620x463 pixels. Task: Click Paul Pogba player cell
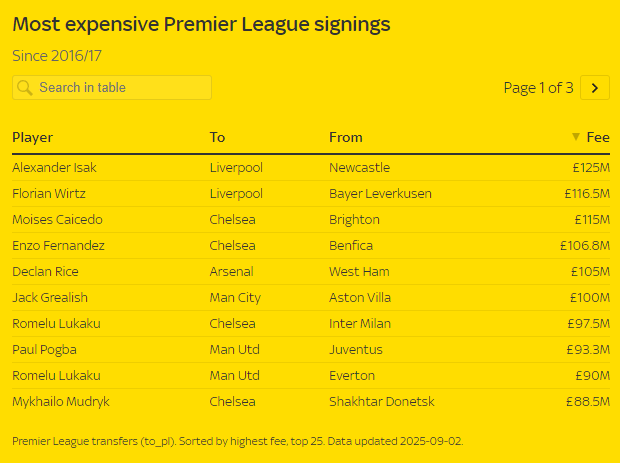tap(44, 349)
